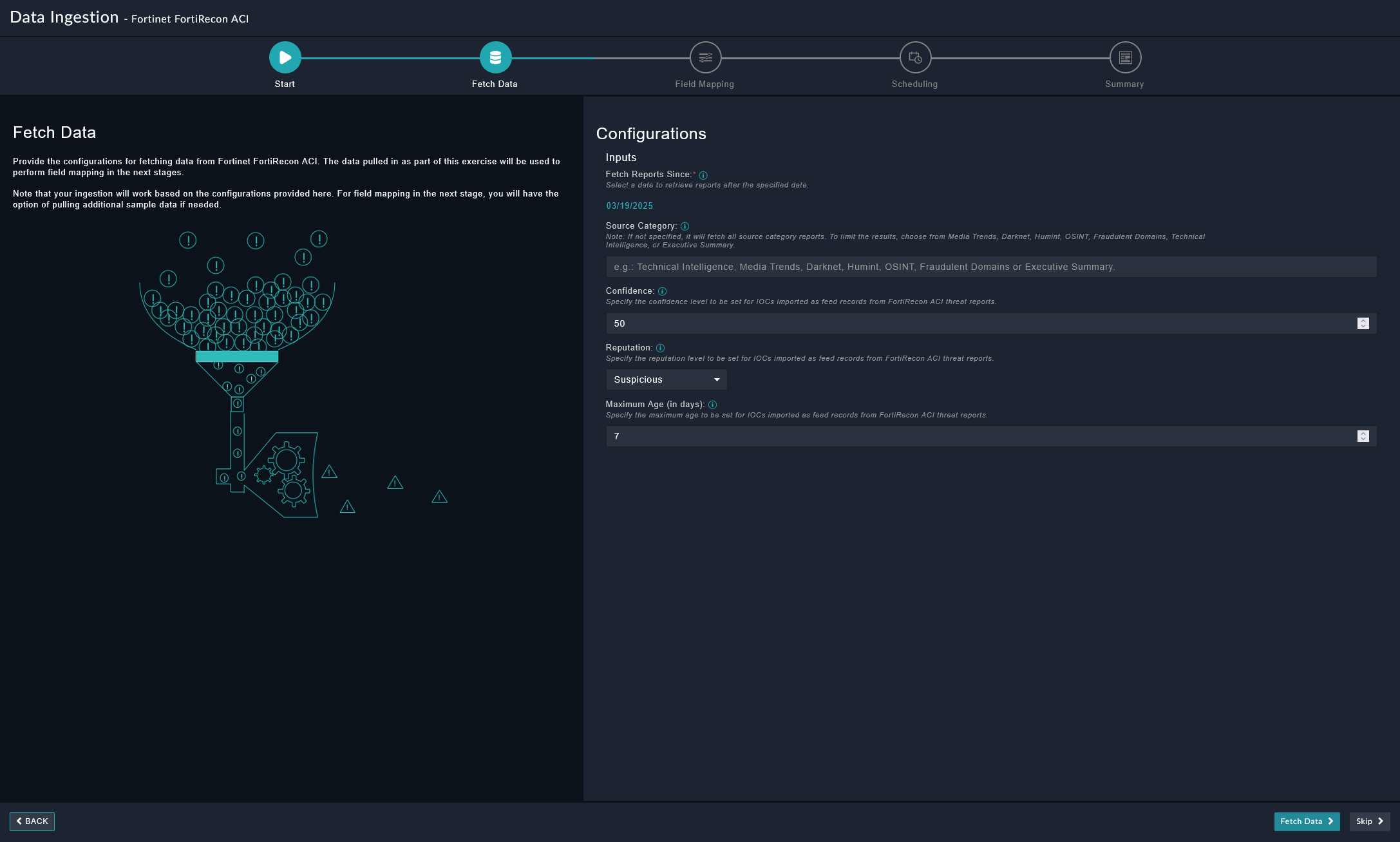Open the Reputation dropdown showing Suspicious
The height and width of the screenshot is (842, 1400).
coord(666,380)
